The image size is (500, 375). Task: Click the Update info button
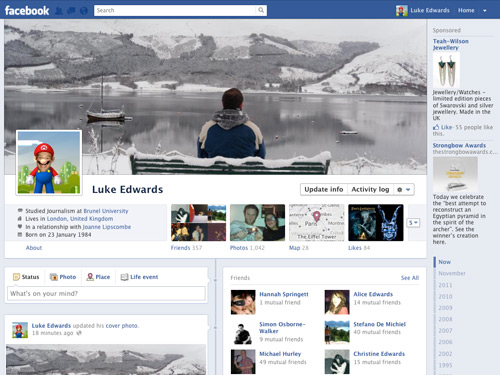pyautogui.click(x=324, y=189)
